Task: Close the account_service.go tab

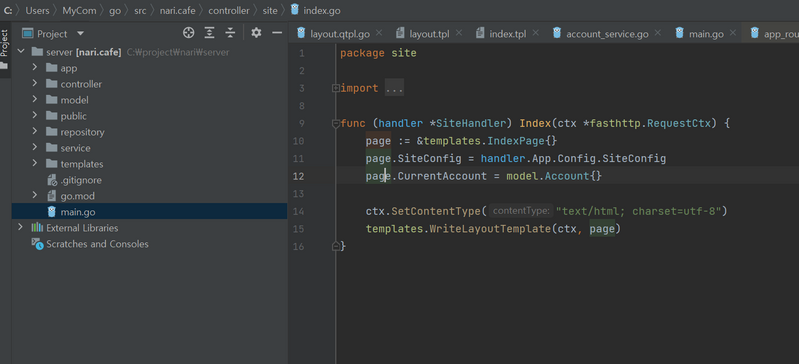Action: pos(657,33)
